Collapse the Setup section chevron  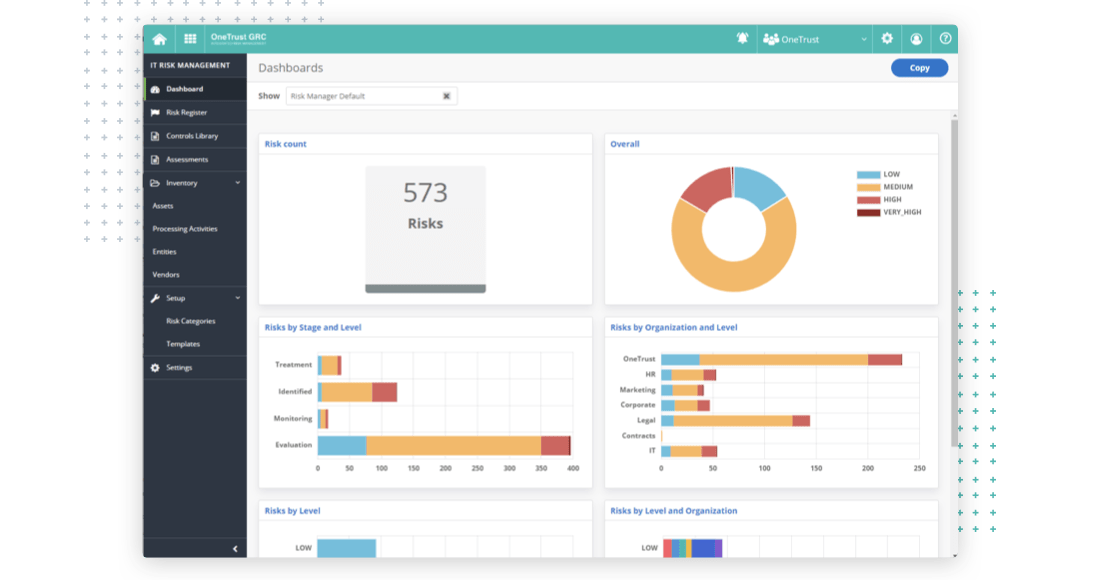(x=238, y=298)
